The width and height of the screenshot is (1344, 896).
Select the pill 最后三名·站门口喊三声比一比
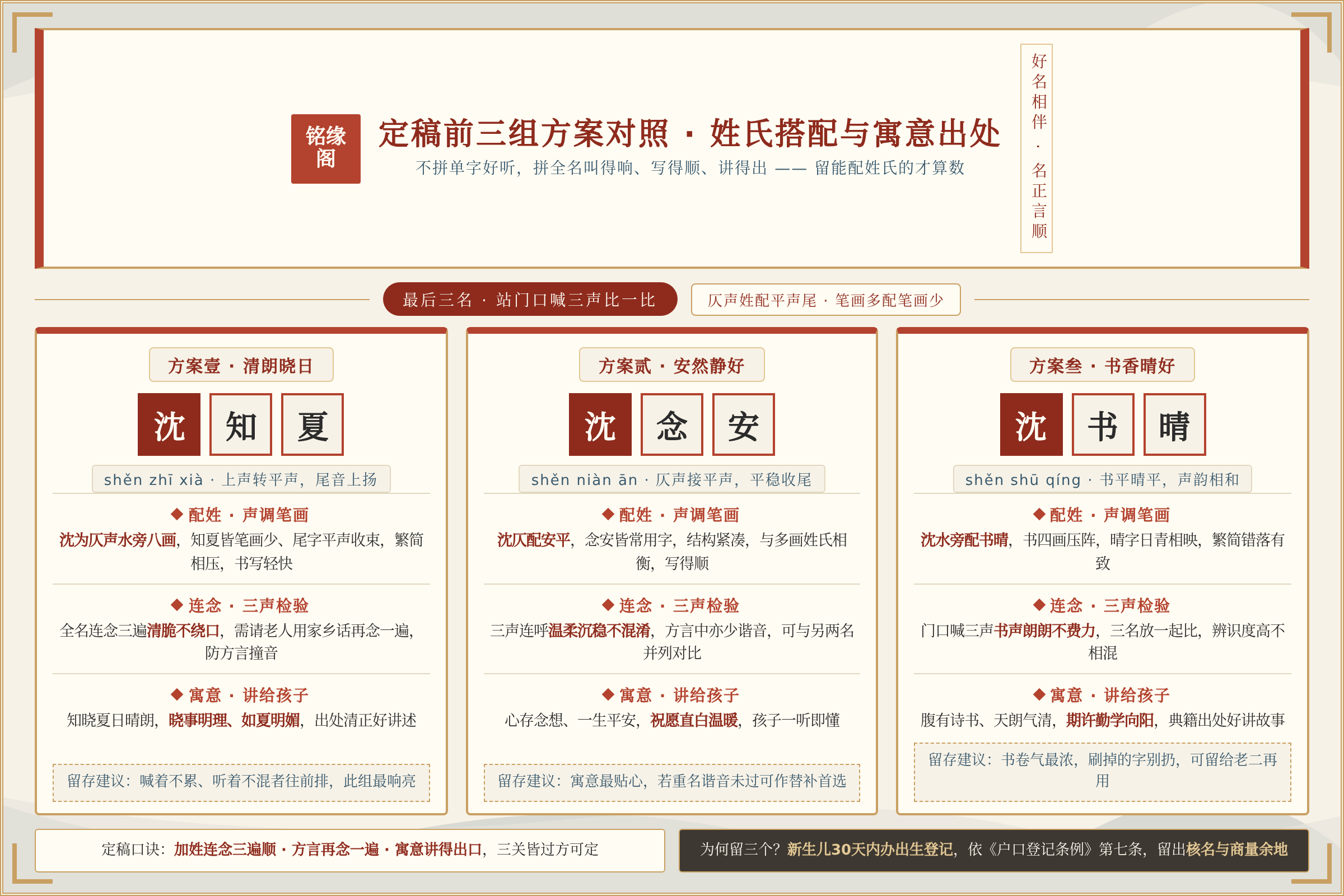pyautogui.click(x=530, y=299)
